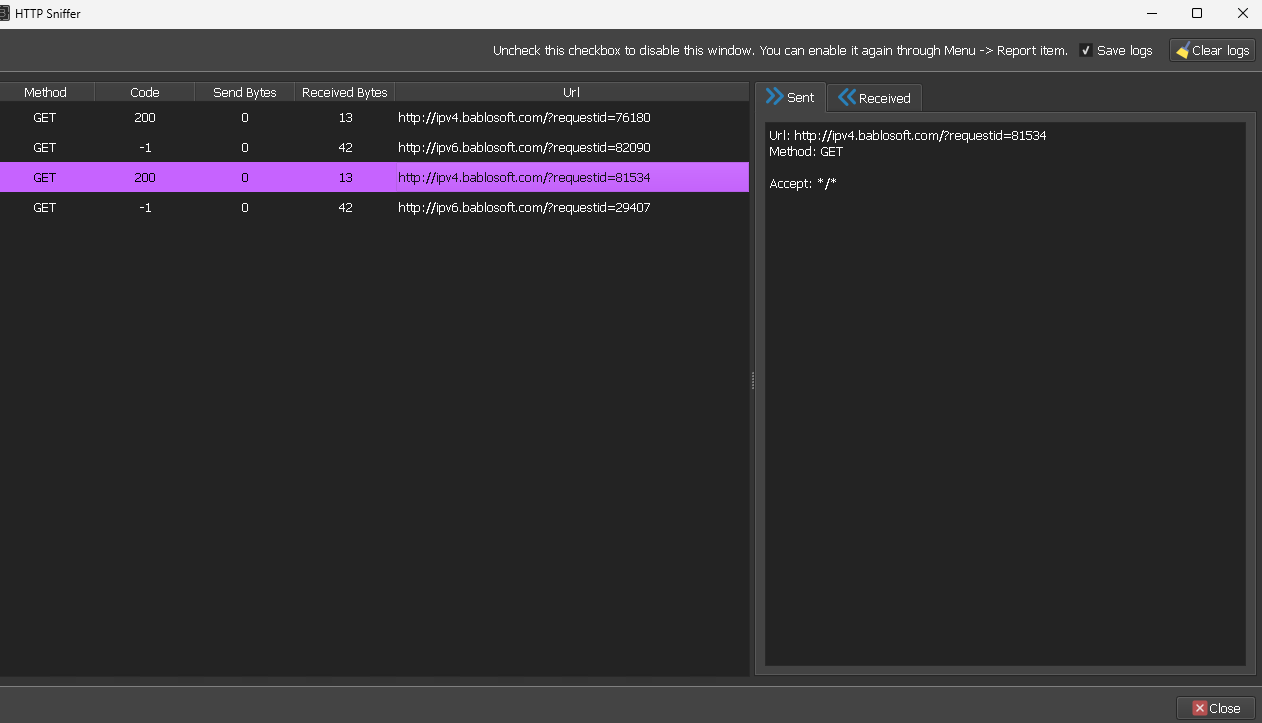1262x723 pixels.
Task: Open the Sent tab
Action: coord(790,97)
